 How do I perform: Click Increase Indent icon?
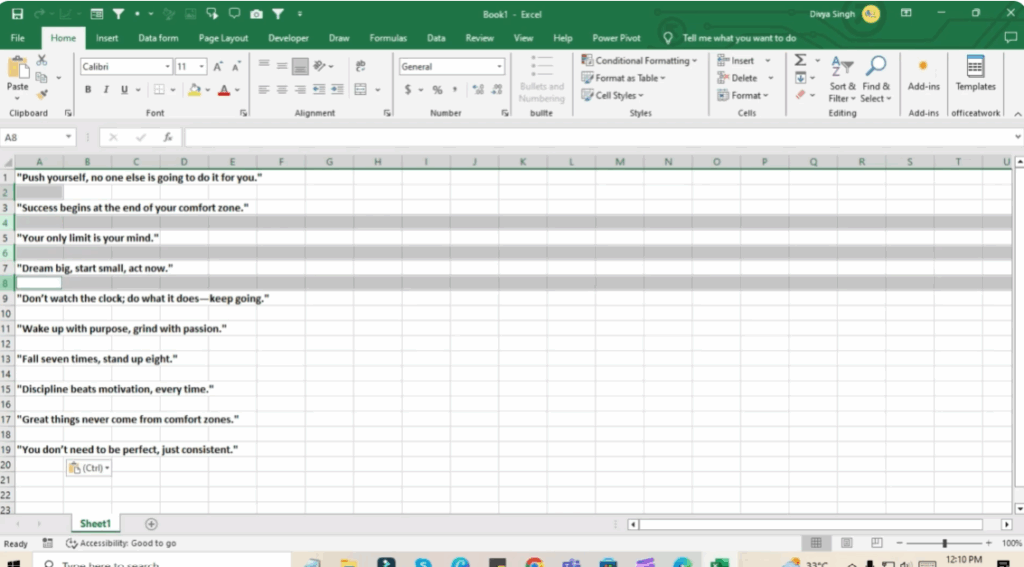click(x=337, y=89)
